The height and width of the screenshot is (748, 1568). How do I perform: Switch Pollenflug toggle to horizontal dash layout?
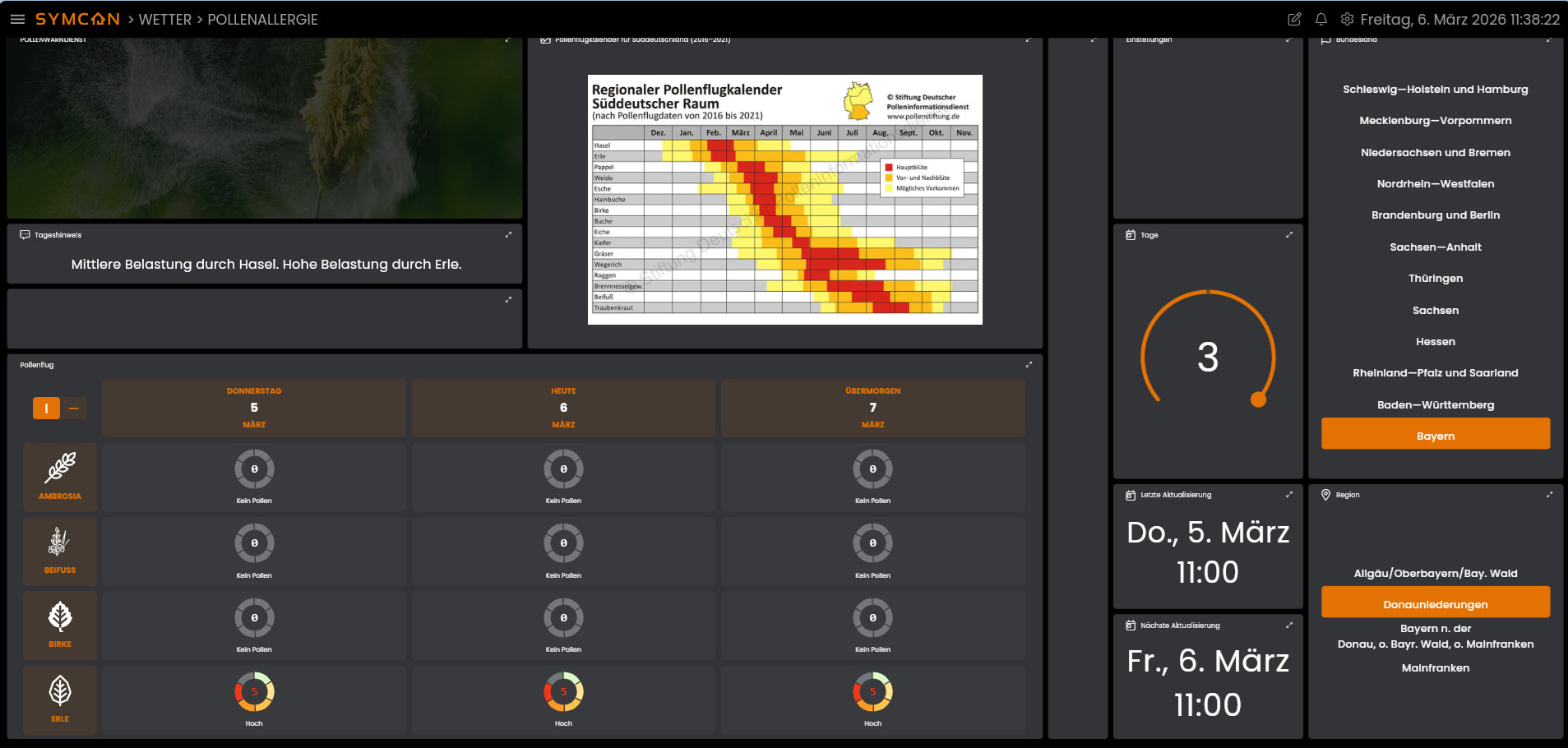[74, 409]
